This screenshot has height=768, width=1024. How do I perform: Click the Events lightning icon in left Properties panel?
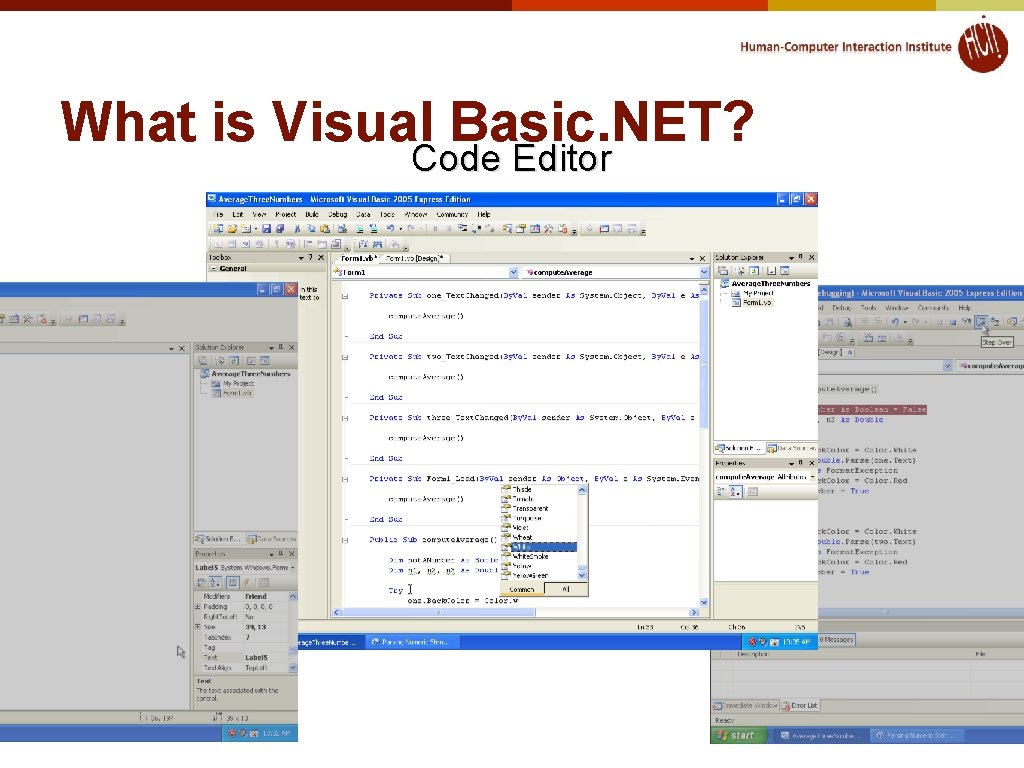(x=247, y=583)
